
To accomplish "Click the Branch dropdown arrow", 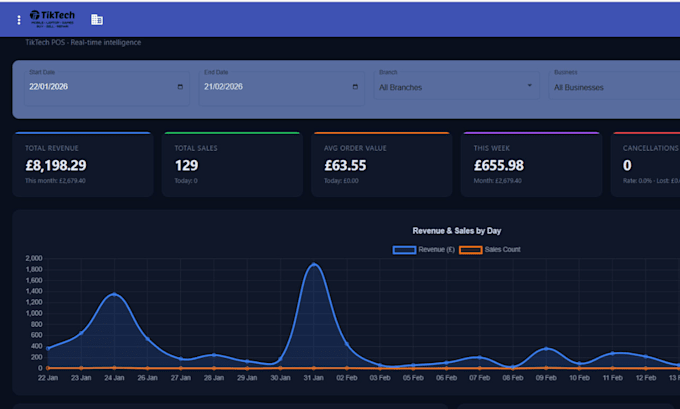I will click(x=530, y=85).
